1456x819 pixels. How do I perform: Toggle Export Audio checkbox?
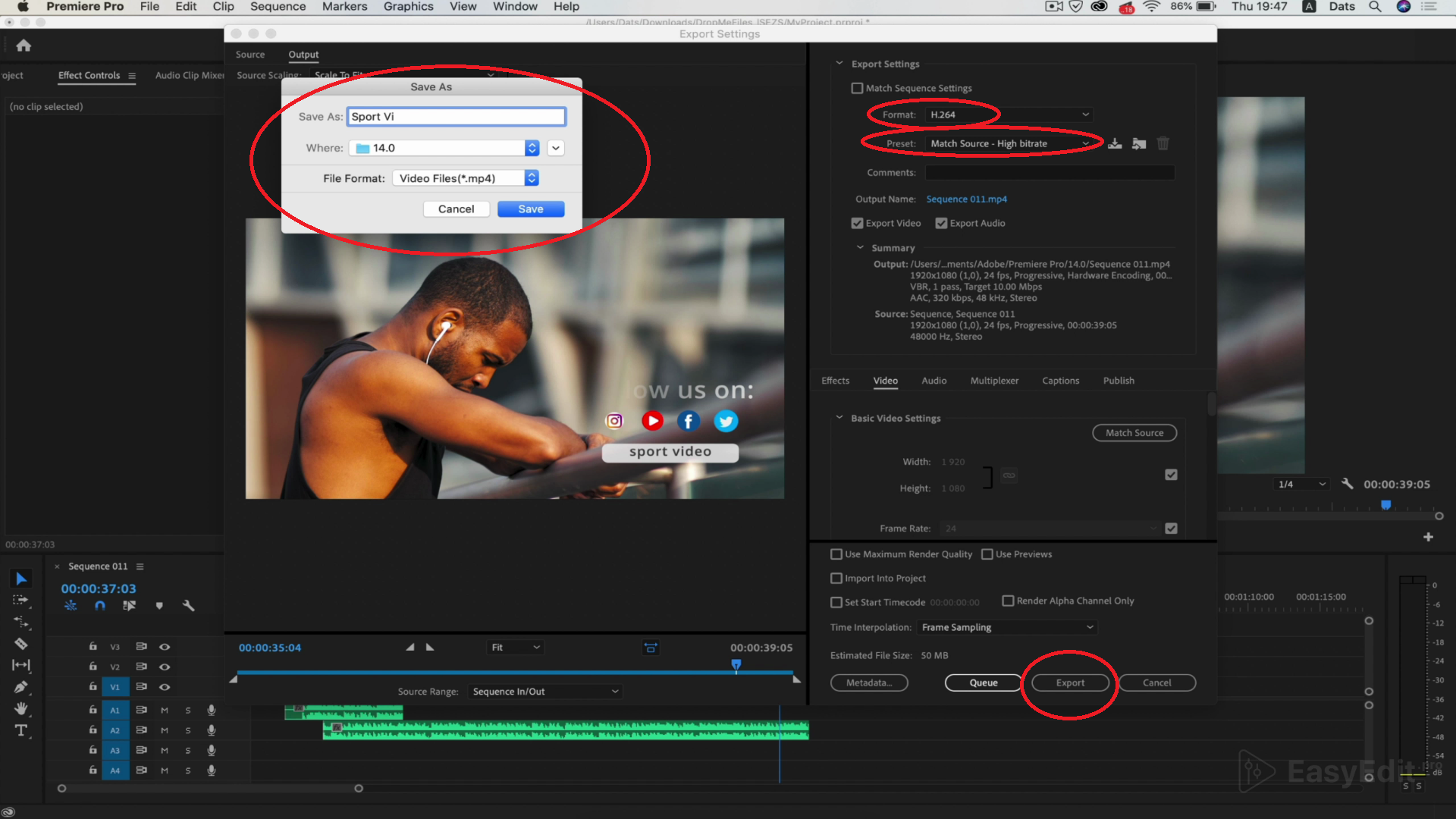tap(941, 222)
